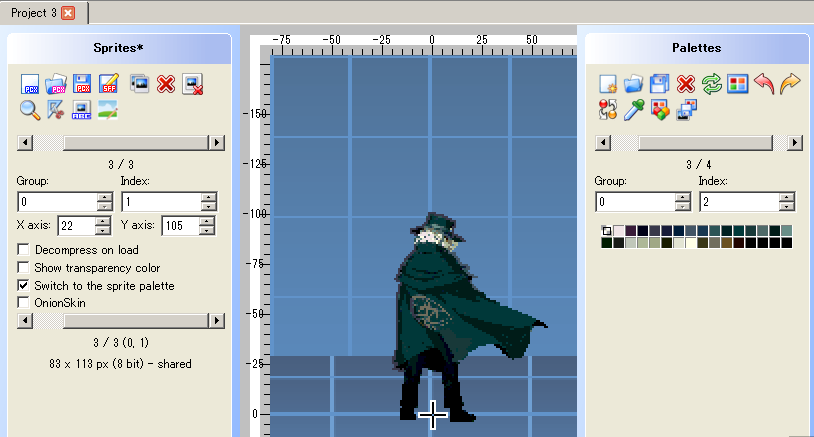Select the dark purple palette swatch
Screen dimensions: 814x437
(631, 230)
